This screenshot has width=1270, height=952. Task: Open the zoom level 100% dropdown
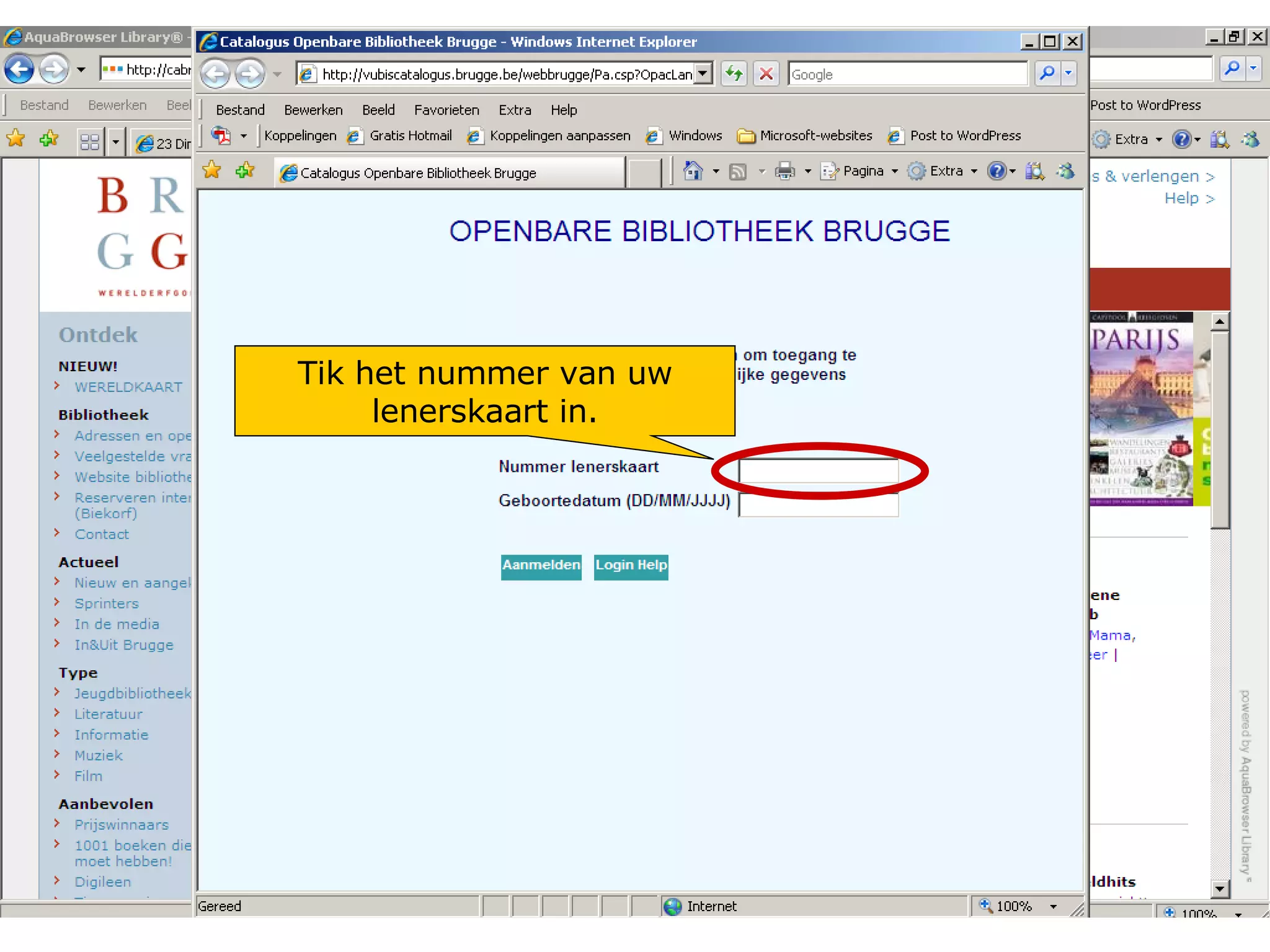pos(1053,907)
